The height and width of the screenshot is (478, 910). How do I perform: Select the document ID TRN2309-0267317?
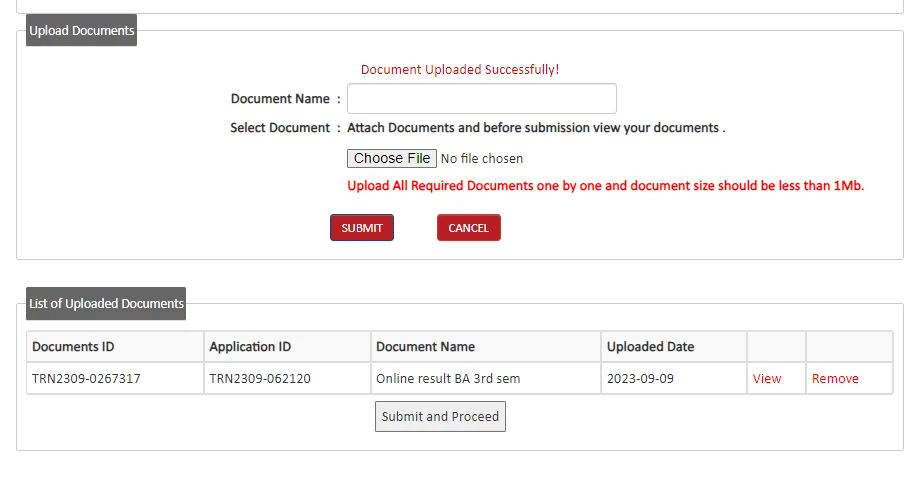click(86, 379)
